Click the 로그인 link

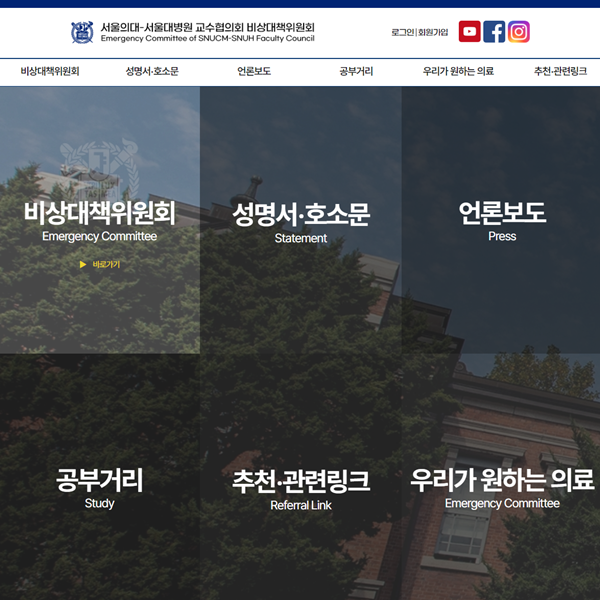tap(403, 32)
